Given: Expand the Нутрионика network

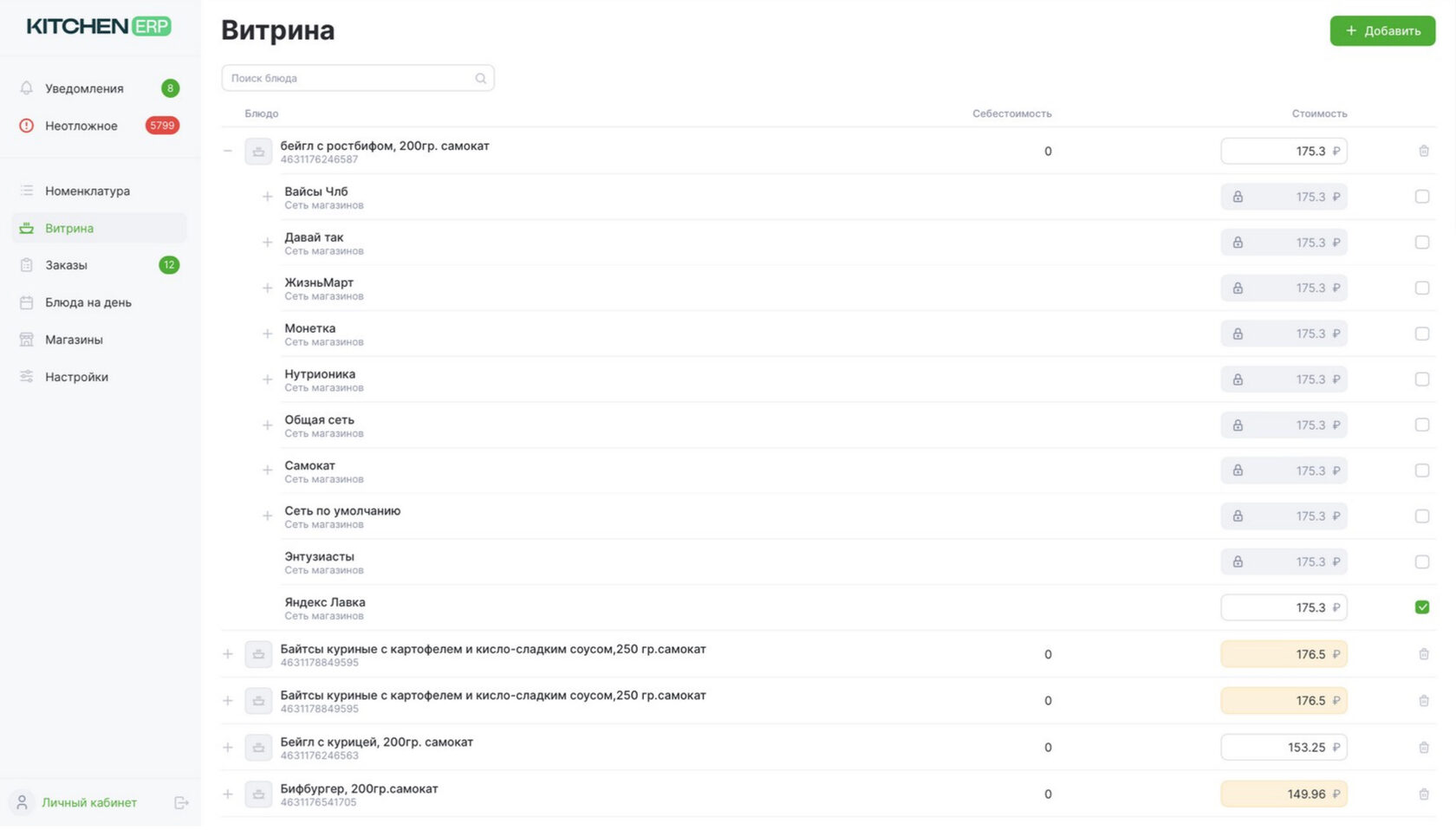Looking at the screenshot, I should point(268,379).
